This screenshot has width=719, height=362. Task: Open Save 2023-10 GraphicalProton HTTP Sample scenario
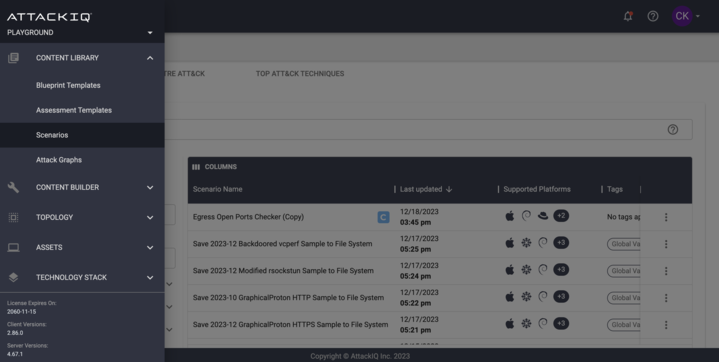pyautogui.click(x=288, y=298)
